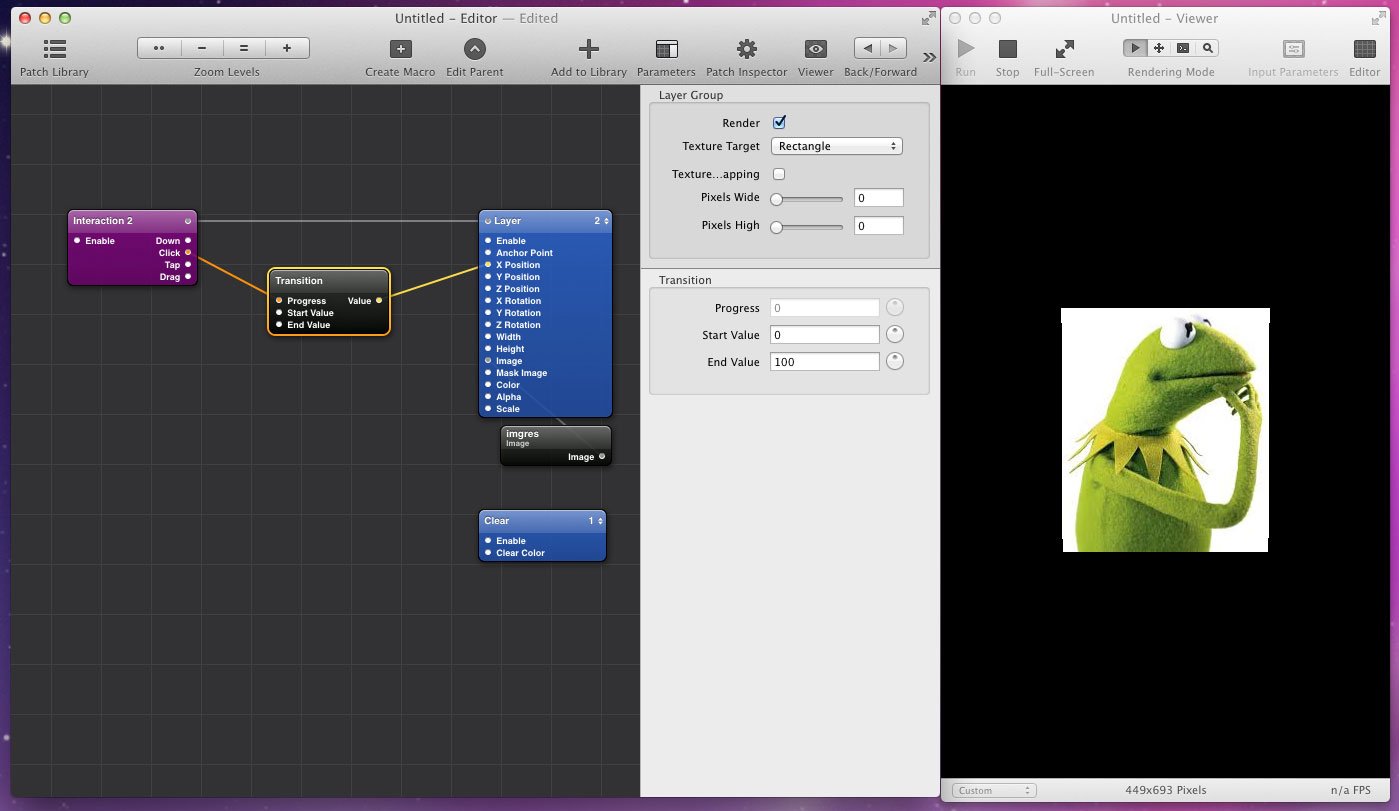
Task: Expand toolbar overflow double-chevron
Action: point(929,57)
